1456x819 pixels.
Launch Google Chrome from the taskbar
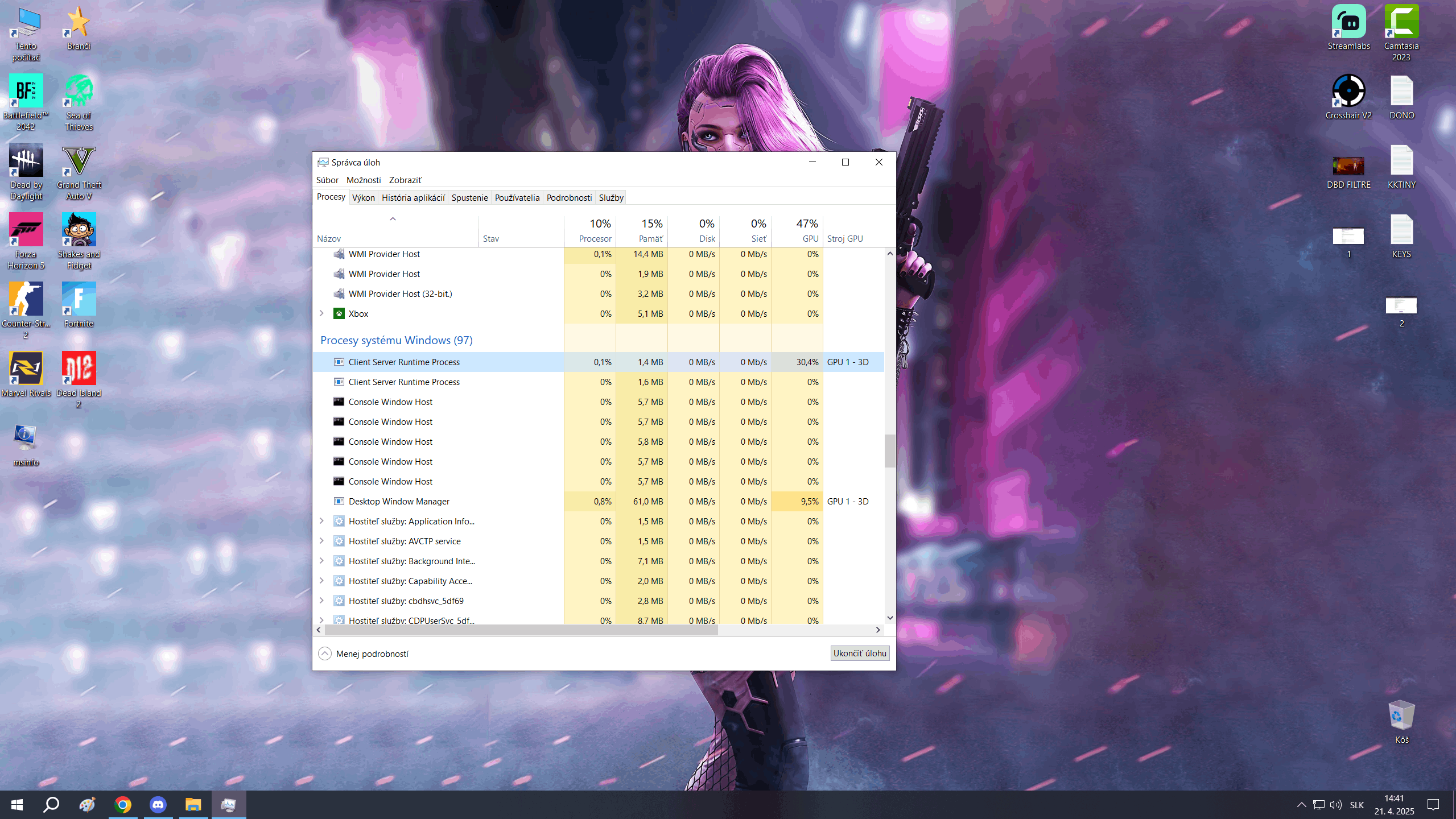tap(122, 805)
